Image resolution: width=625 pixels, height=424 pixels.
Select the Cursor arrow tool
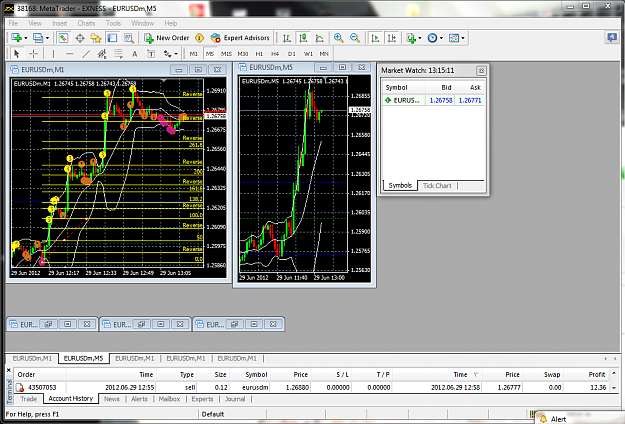point(17,53)
